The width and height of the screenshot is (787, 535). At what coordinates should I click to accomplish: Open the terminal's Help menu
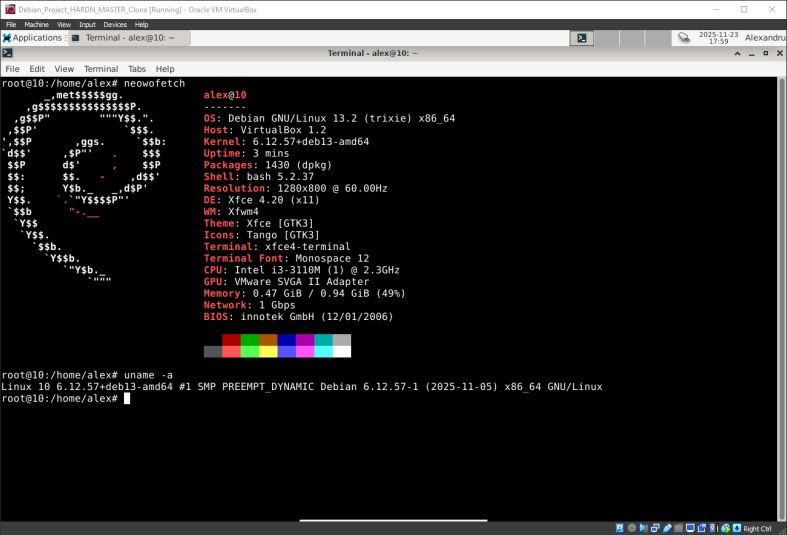pyautogui.click(x=165, y=69)
